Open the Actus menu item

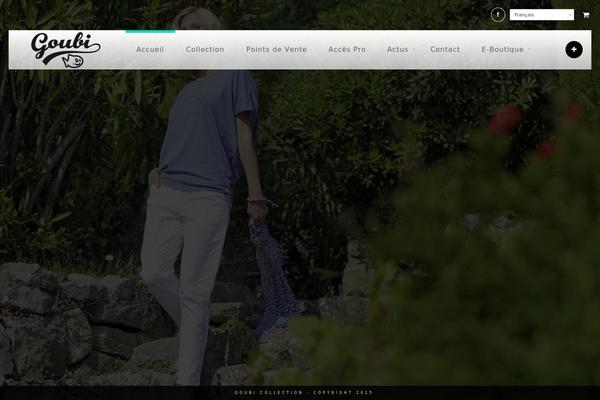click(398, 49)
